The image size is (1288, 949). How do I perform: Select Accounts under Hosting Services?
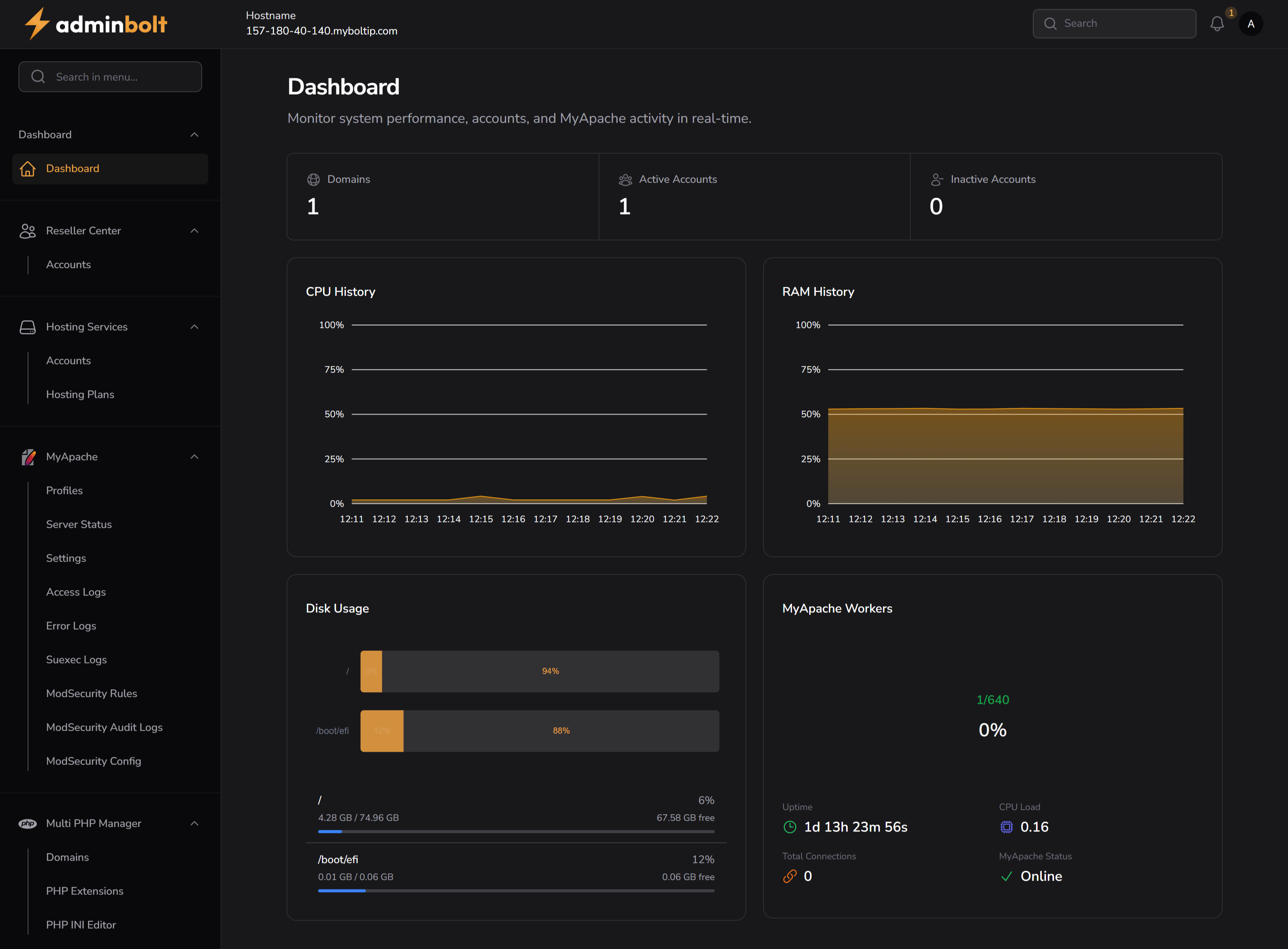pyautogui.click(x=68, y=360)
